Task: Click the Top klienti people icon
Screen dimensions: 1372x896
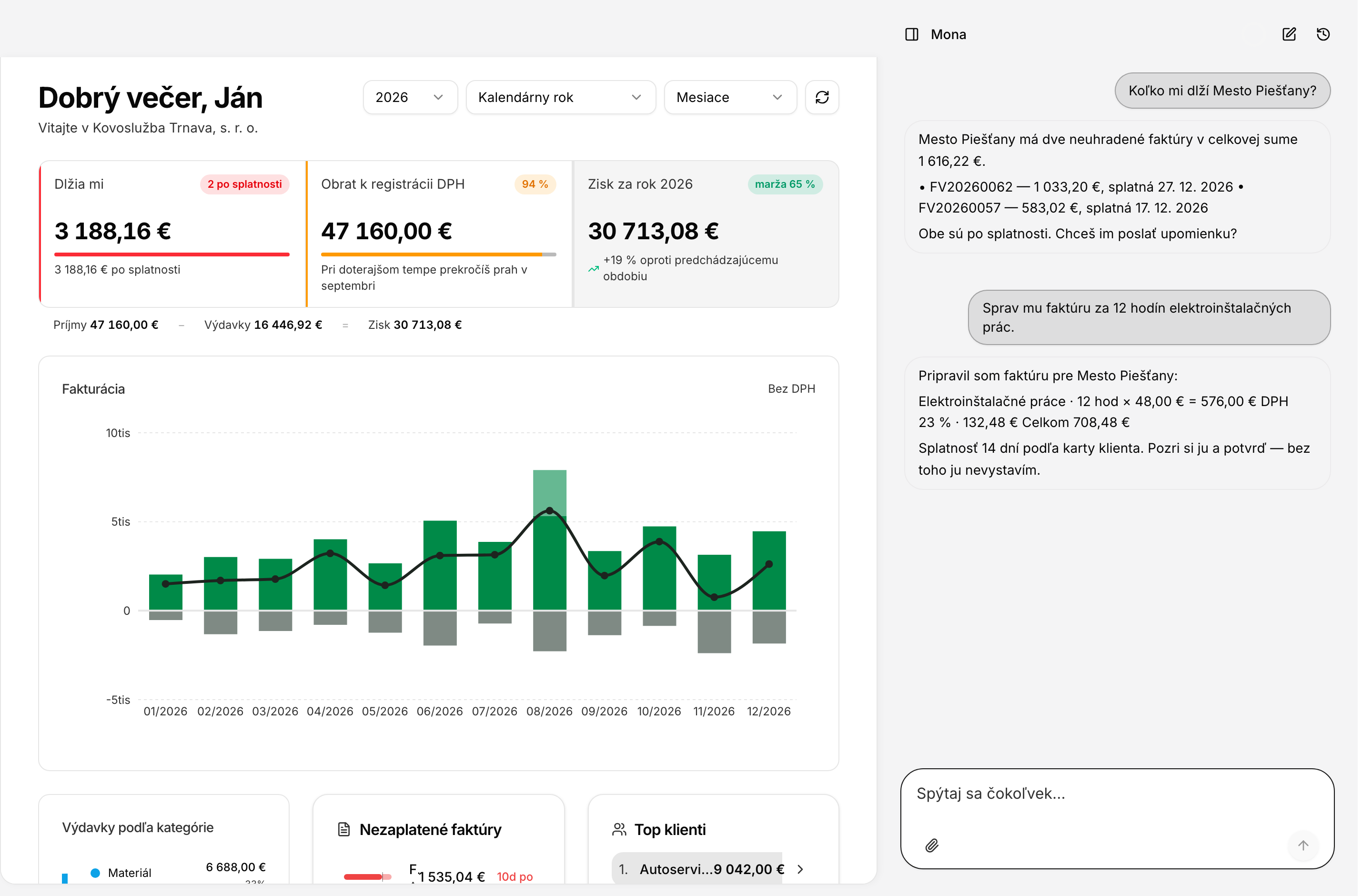Action: pos(619,830)
